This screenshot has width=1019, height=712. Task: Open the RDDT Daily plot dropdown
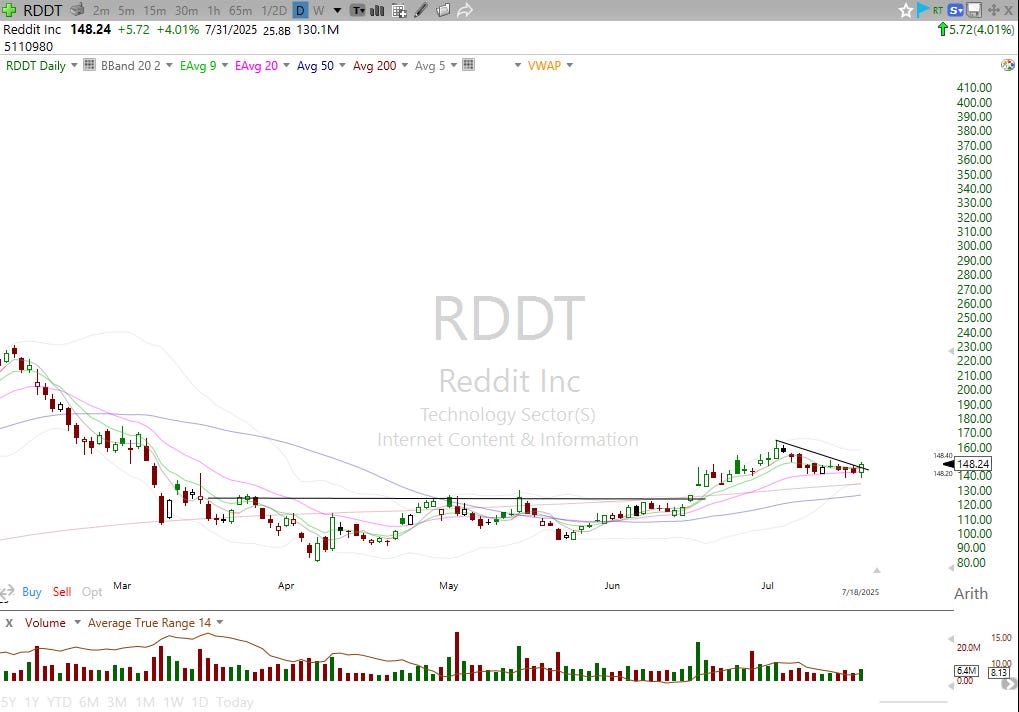[74, 65]
